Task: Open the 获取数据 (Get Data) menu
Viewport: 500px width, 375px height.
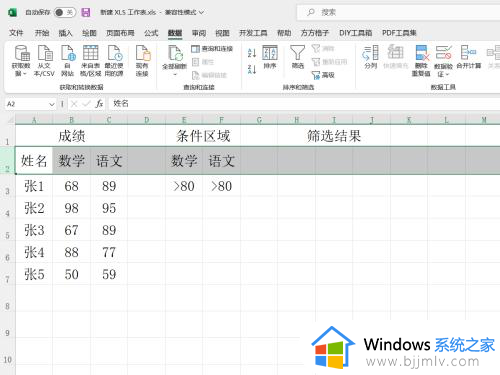Action: coord(21,61)
